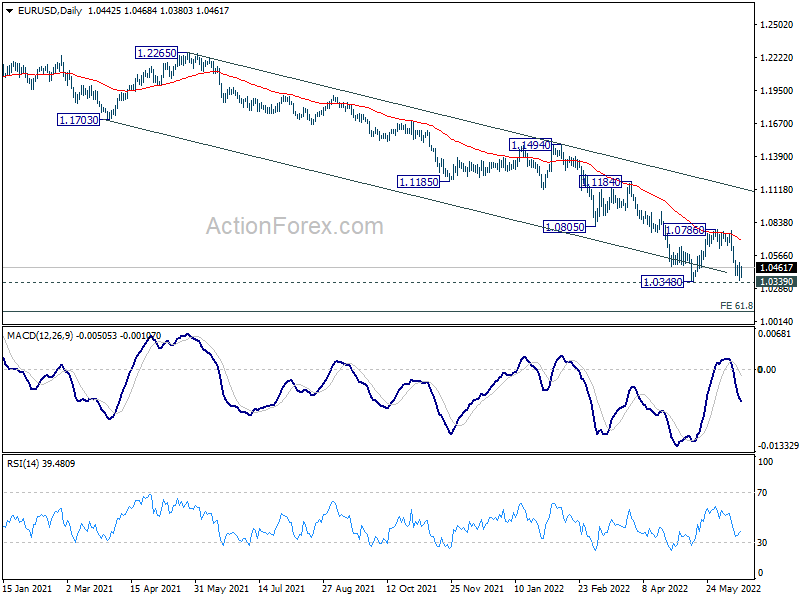Click the 1.03480 low label
800x600 pixels.
pyautogui.click(x=662, y=282)
